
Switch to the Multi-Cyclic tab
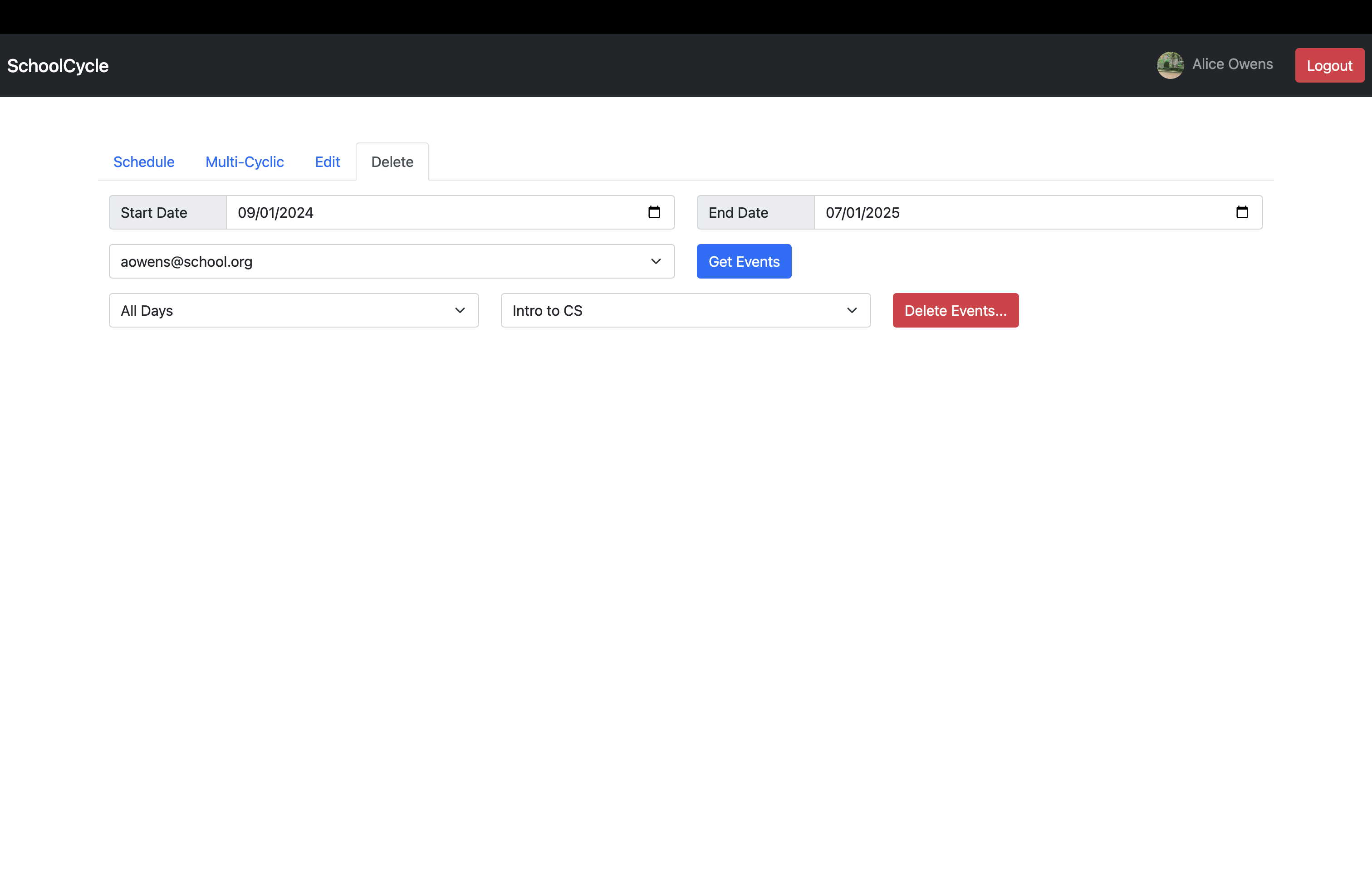coord(245,162)
